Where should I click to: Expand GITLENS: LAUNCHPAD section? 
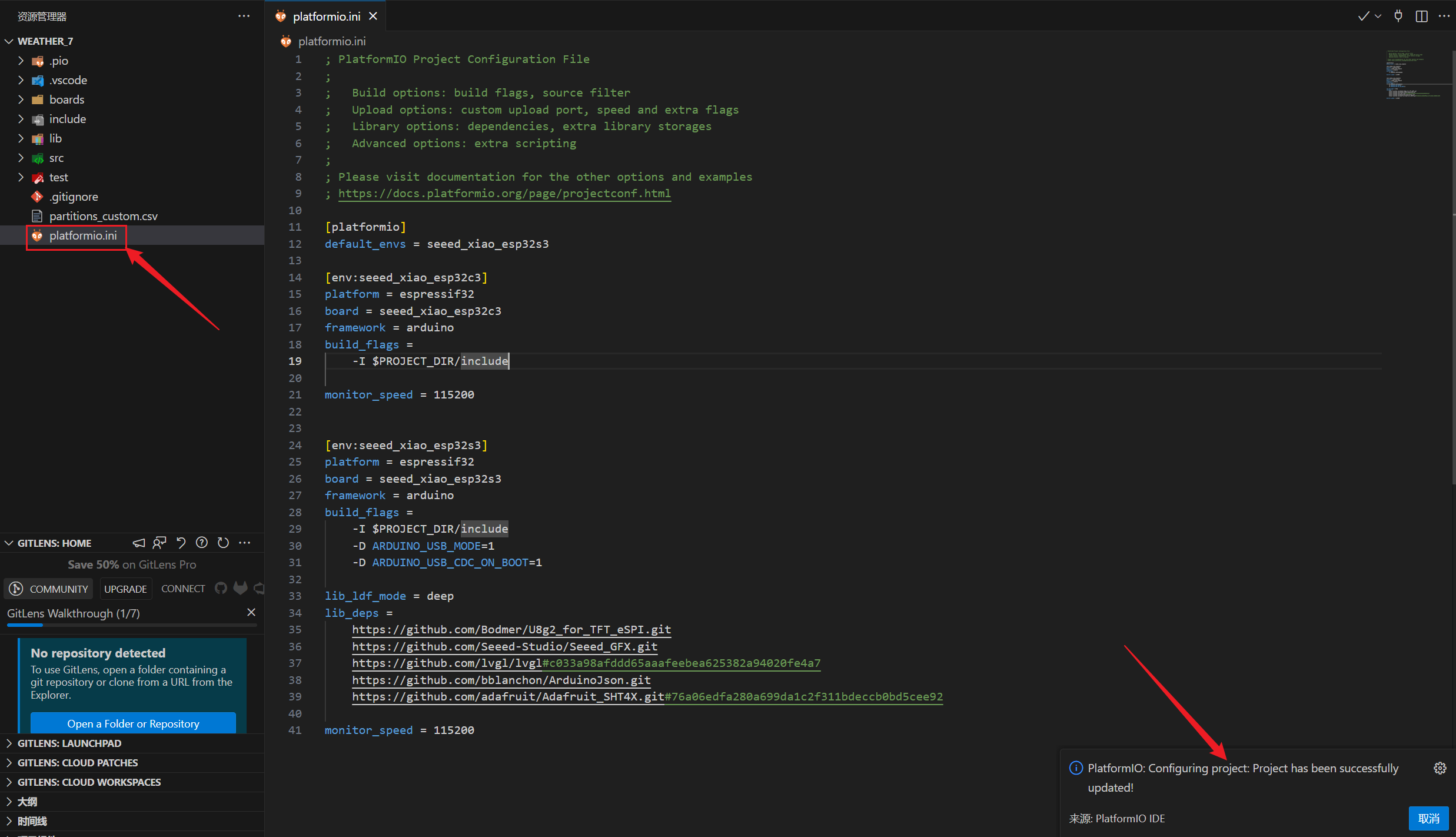[69, 743]
